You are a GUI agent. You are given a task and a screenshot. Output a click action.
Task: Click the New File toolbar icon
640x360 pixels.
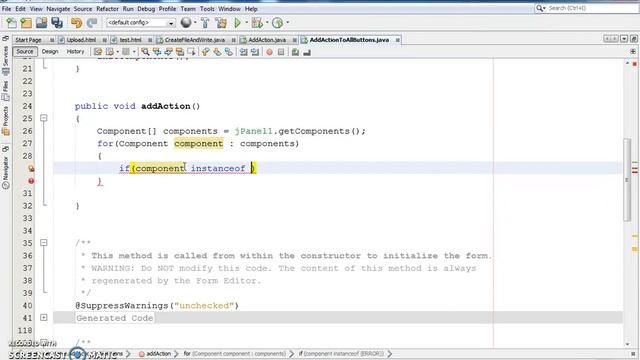point(11,23)
